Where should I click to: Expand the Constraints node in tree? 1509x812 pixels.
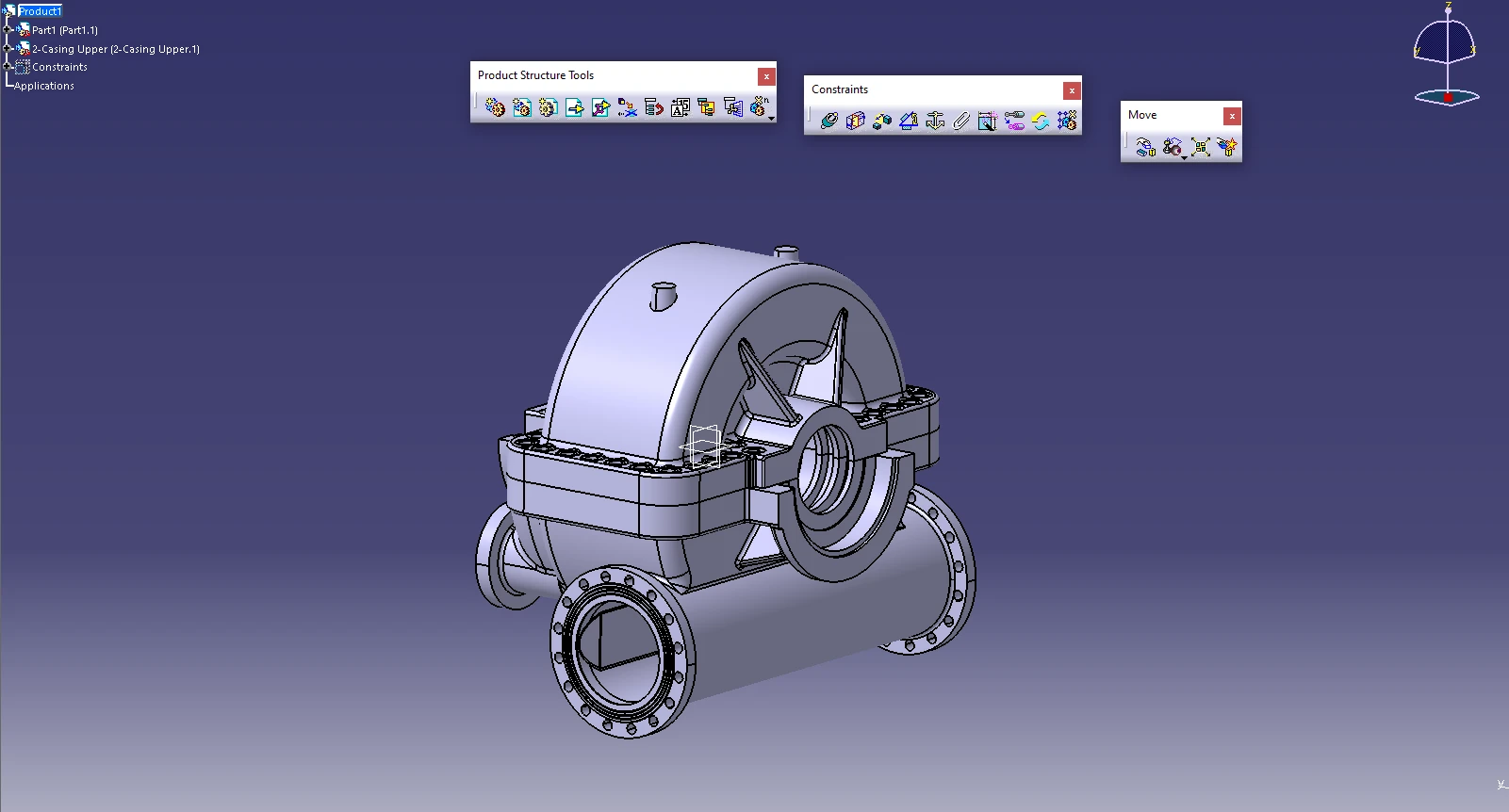8,67
